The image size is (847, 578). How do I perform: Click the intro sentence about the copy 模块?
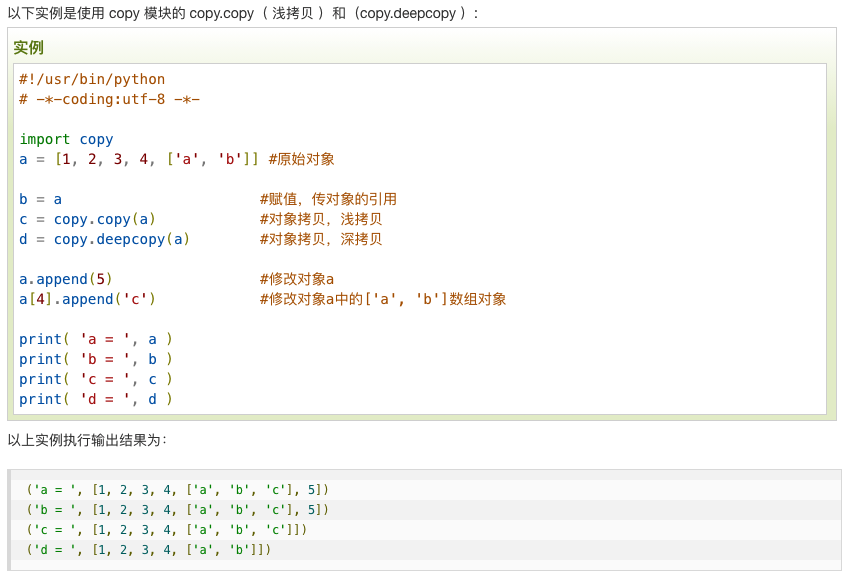tap(243, 13)
